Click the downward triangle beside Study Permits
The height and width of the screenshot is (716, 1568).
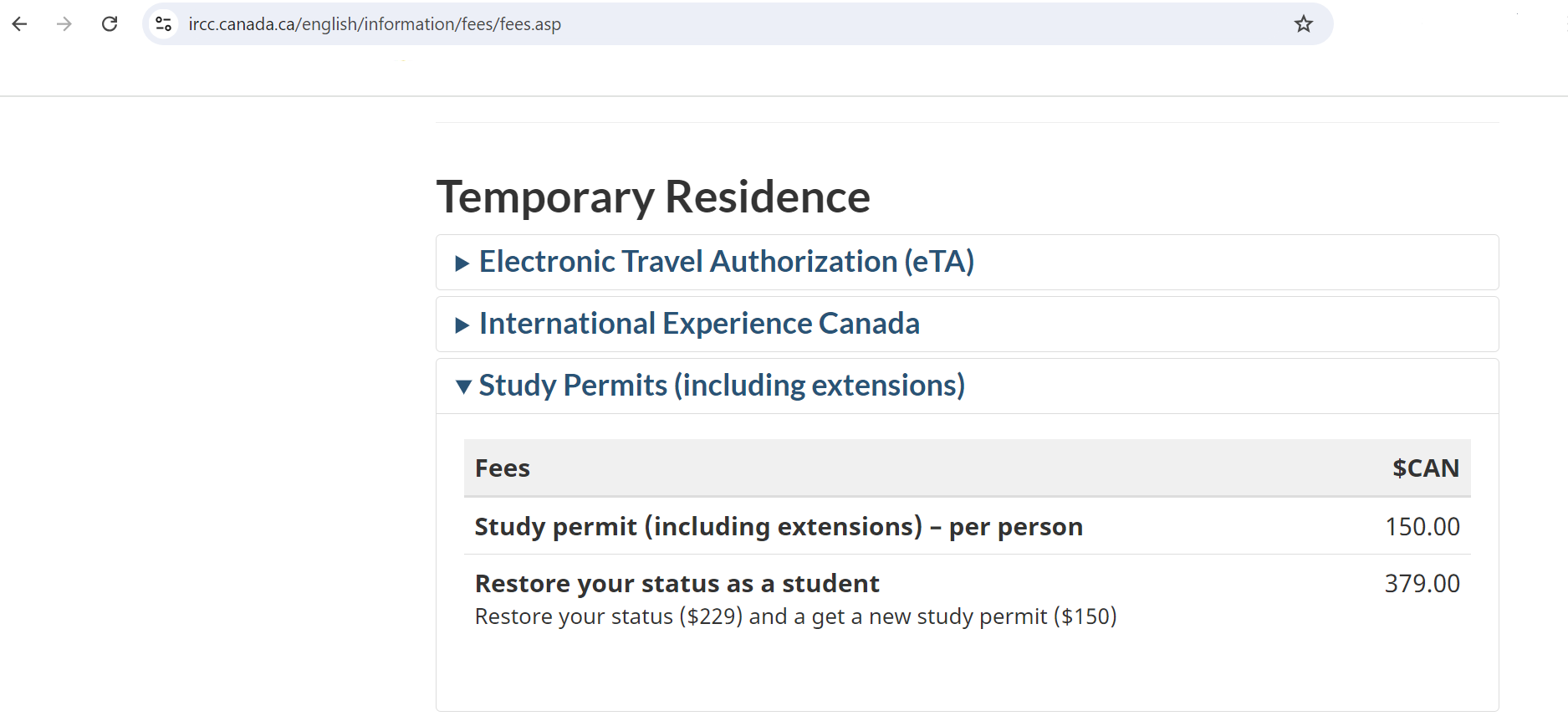(462, 386)
